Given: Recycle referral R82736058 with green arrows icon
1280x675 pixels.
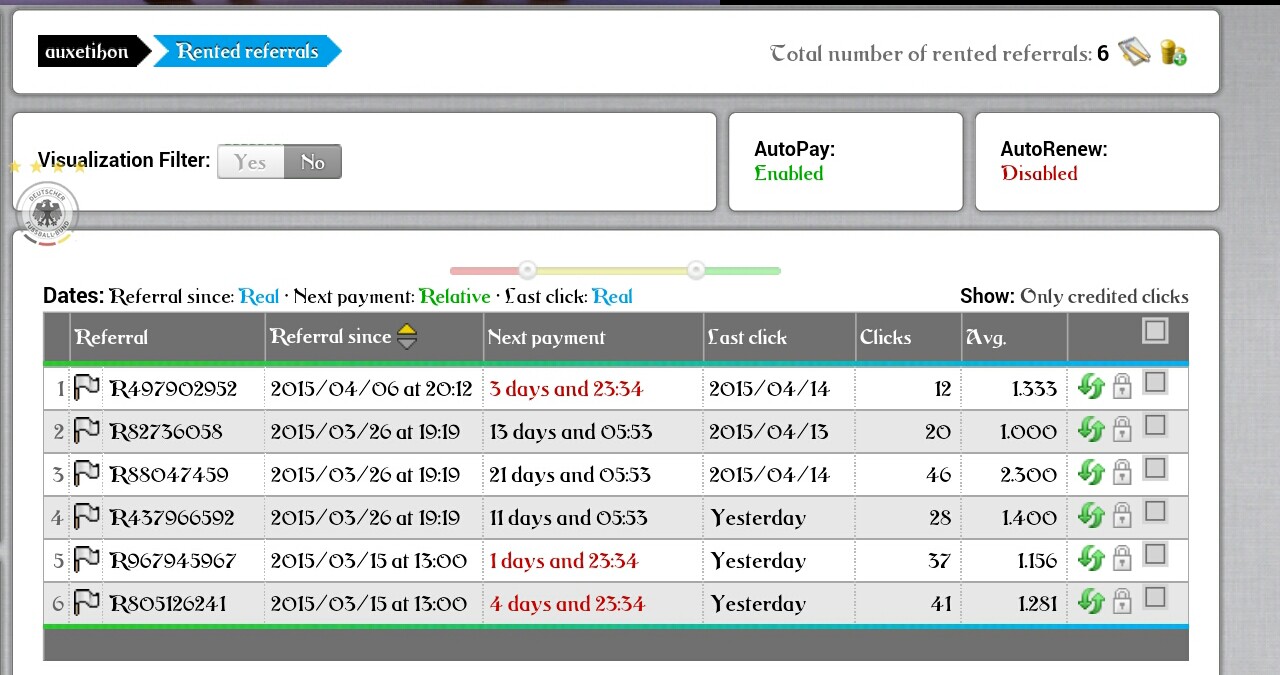Looking at the screenshot, I should click(x=1092, y=430).
